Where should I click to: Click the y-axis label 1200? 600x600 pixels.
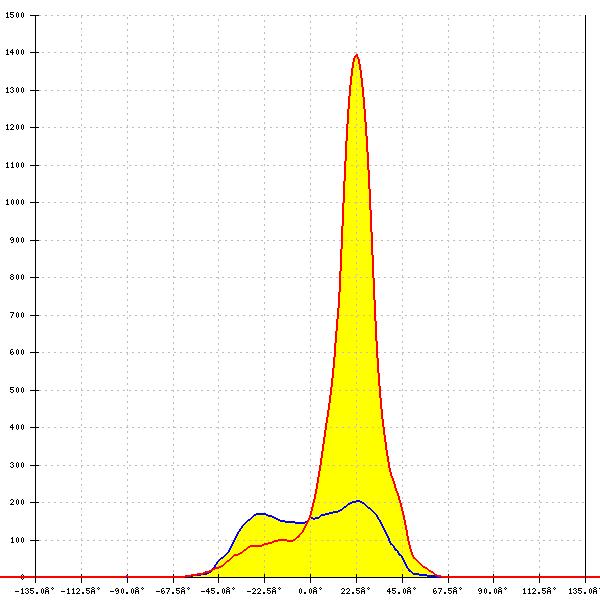(x=15, y=127)
